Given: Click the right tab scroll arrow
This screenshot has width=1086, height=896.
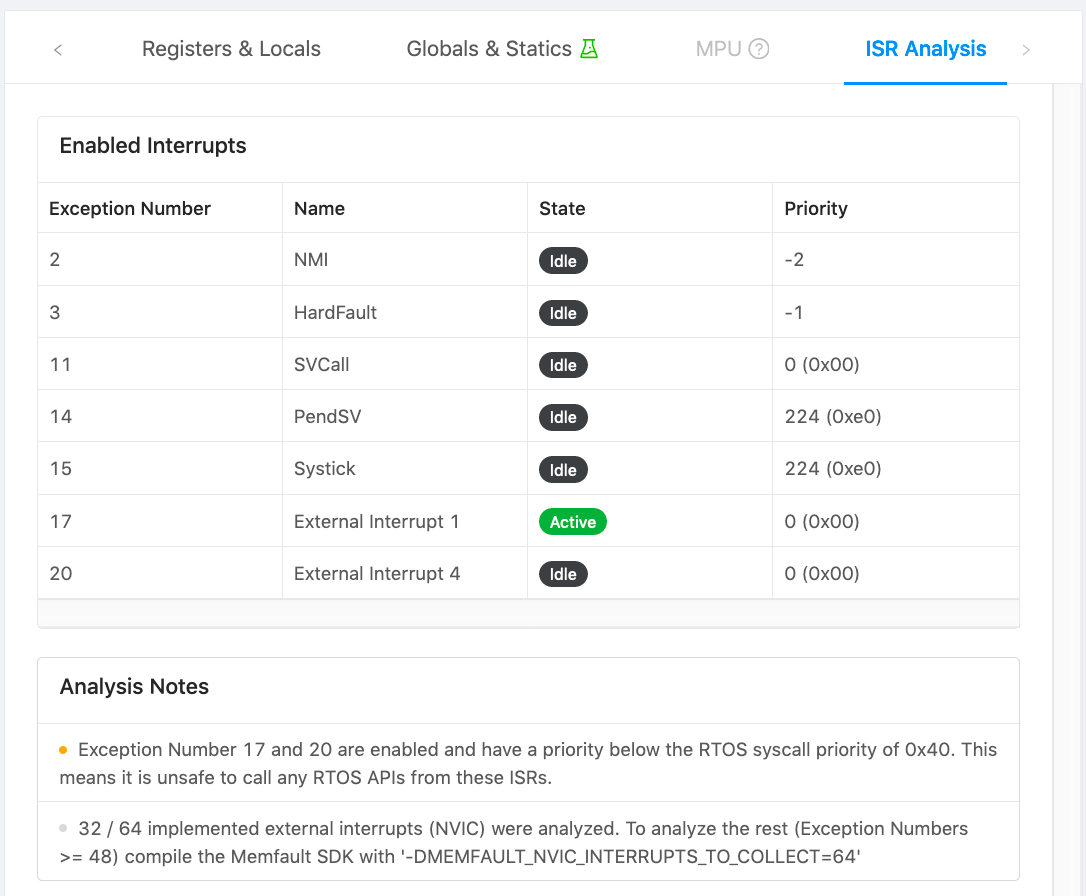Looking at the screenshot, I should pyautogui.click(x=1026, y=49).
